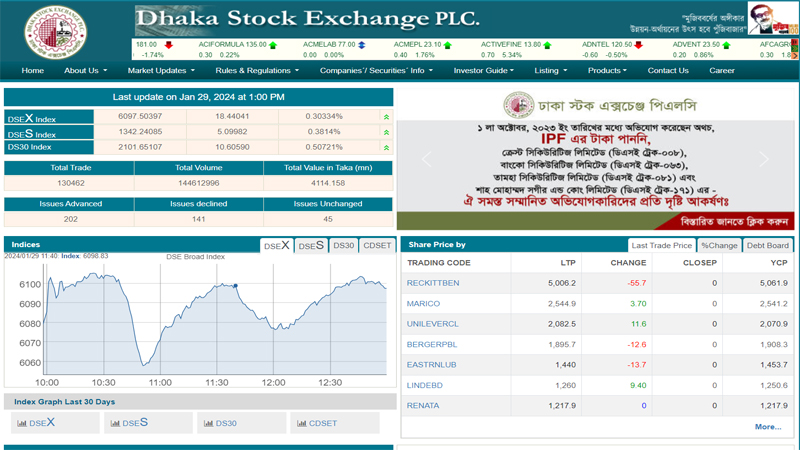Click the Dhaka Stock Exchange logo
Viewport: 800px width, 450px height.
tap(56, 31)
